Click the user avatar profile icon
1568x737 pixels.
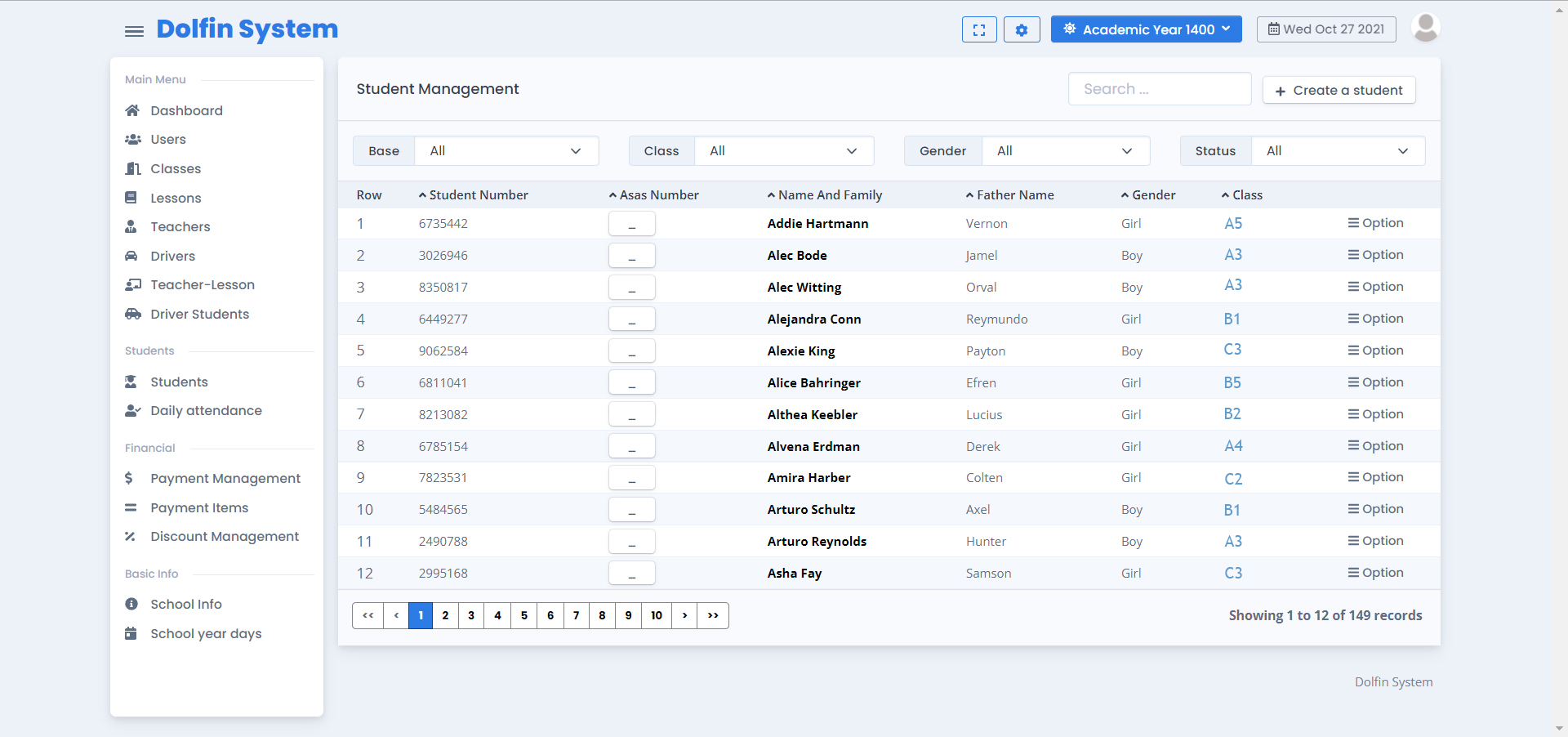(1426, 28)
